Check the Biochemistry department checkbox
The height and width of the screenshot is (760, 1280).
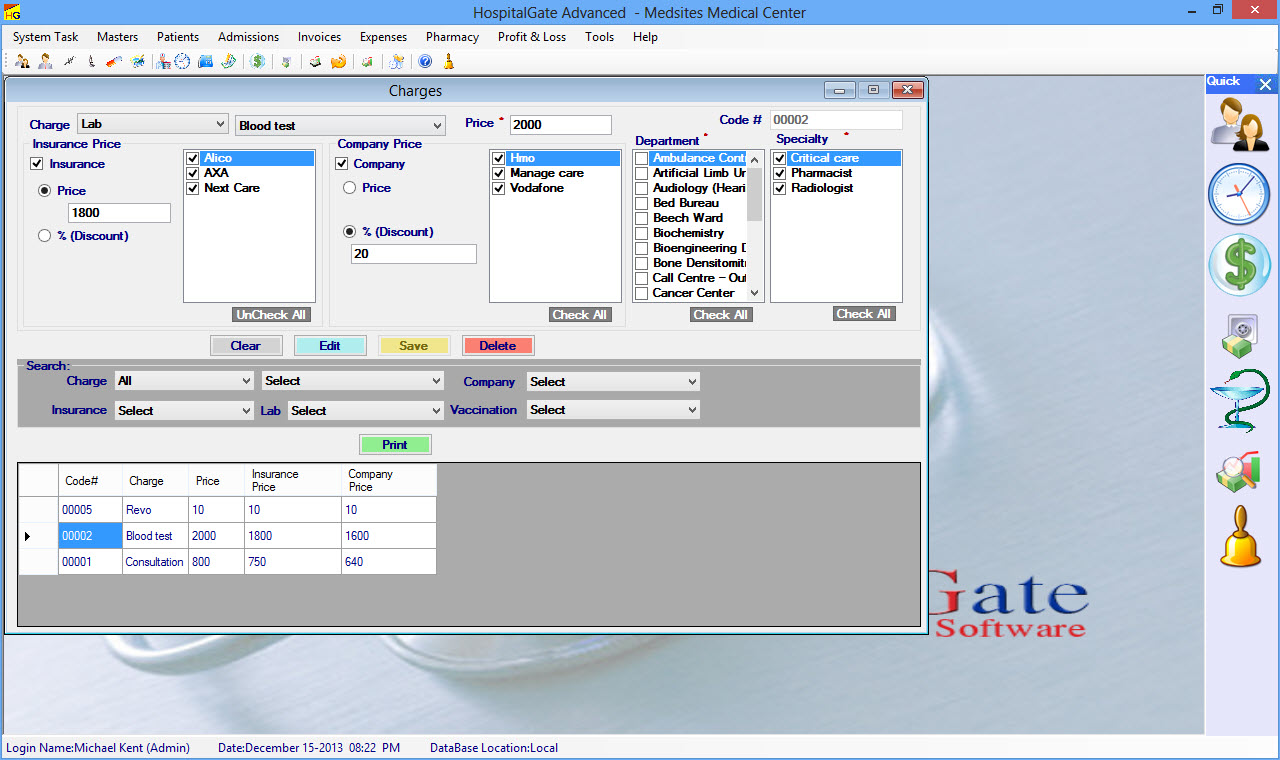pos(642,233)
